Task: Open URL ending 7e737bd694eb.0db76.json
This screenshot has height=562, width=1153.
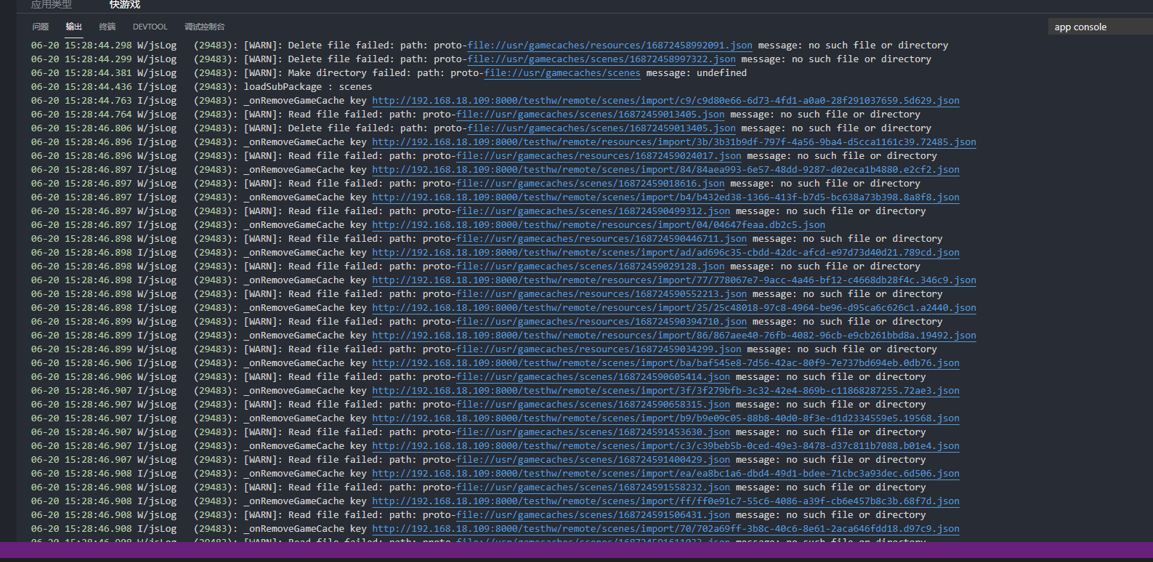Action: 665,363
